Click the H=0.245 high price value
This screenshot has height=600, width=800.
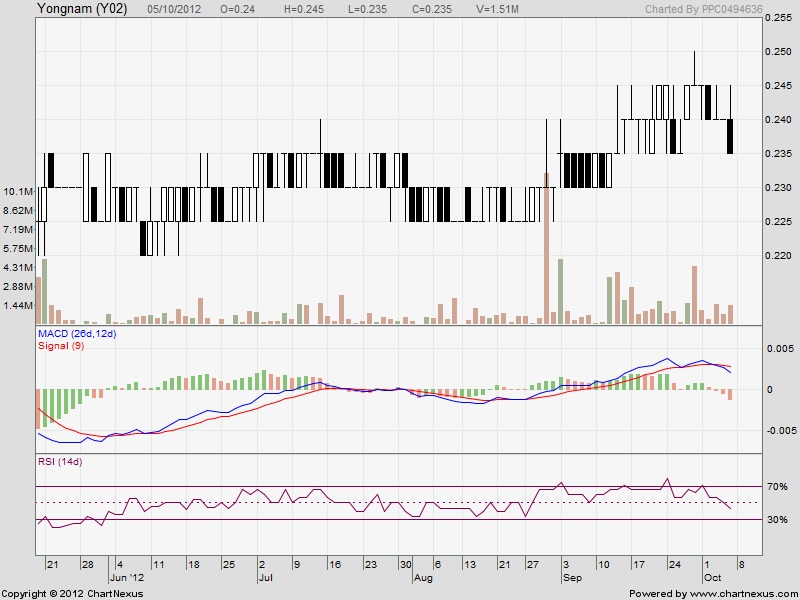pyautogui.click(x=304, y=9)
